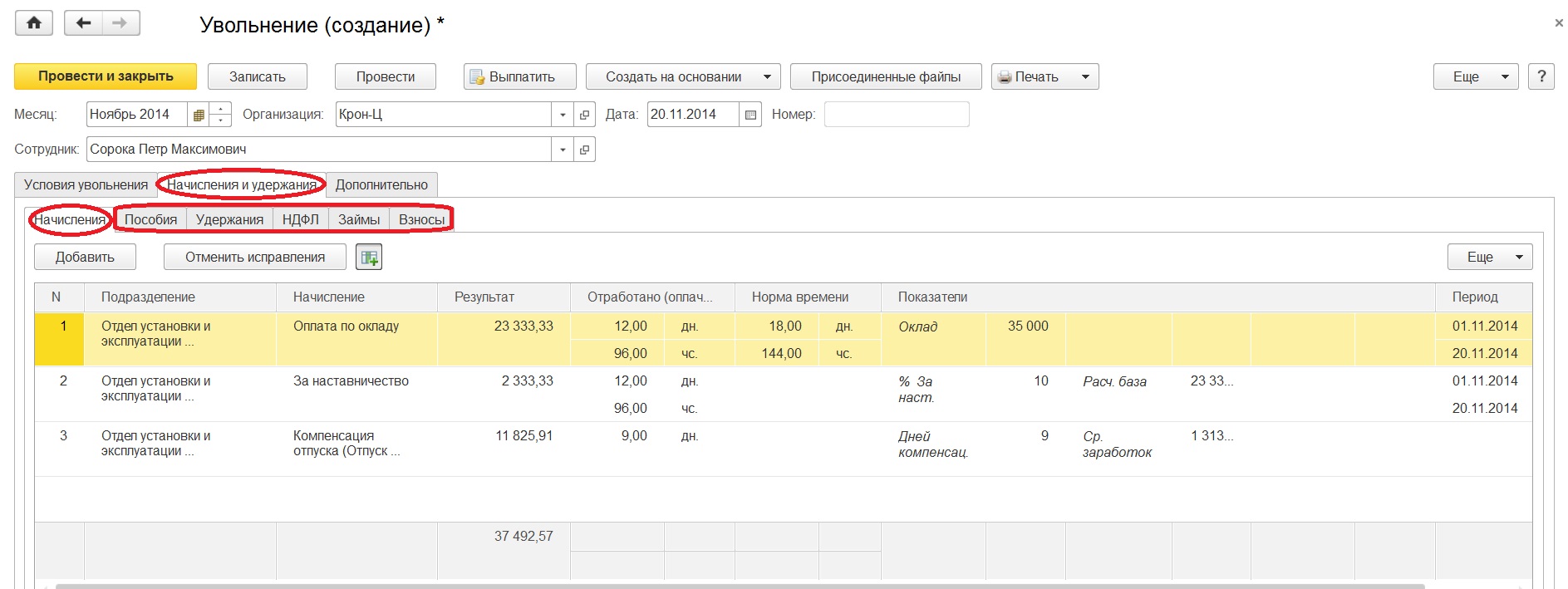1568x589 pixels.
Task: Switch to the Условия увольнения tab
Action: [x=86, y=184]
